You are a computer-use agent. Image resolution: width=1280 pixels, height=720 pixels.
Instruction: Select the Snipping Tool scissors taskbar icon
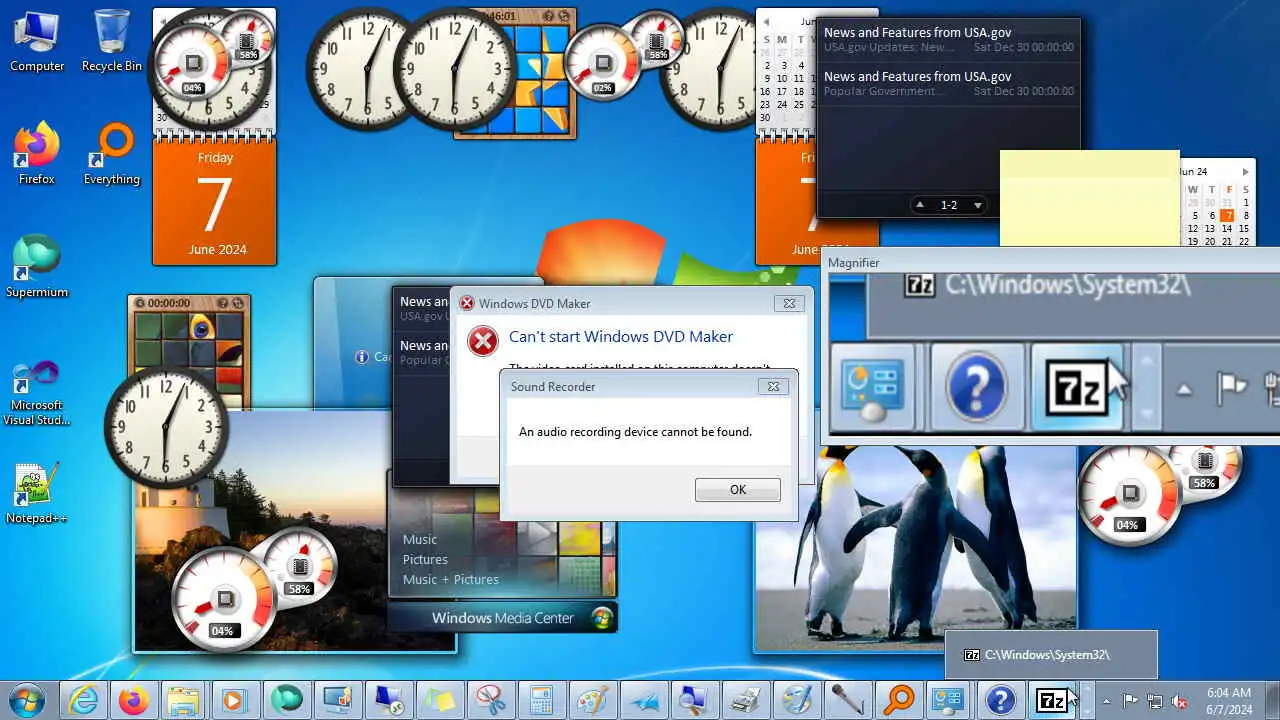[491, 701]
